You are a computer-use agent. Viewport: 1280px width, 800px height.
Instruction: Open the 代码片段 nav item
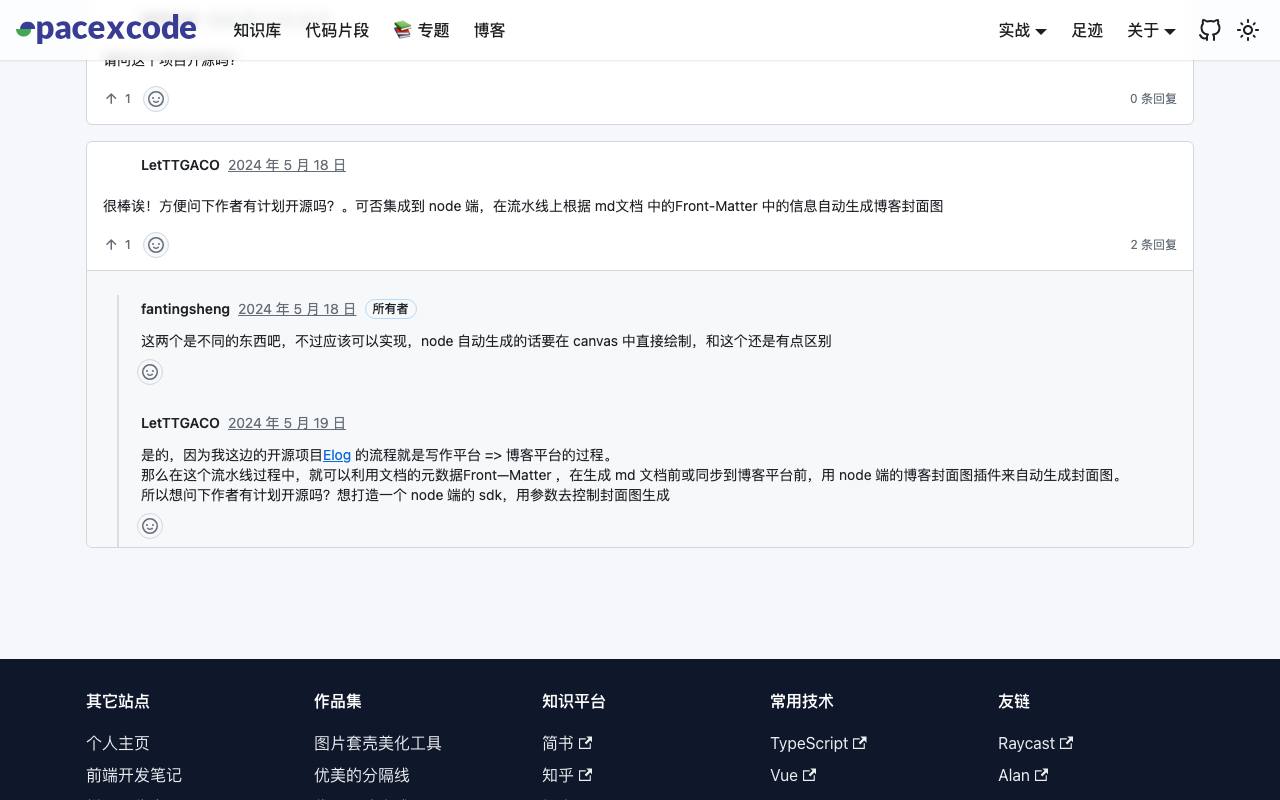(337, 30)
